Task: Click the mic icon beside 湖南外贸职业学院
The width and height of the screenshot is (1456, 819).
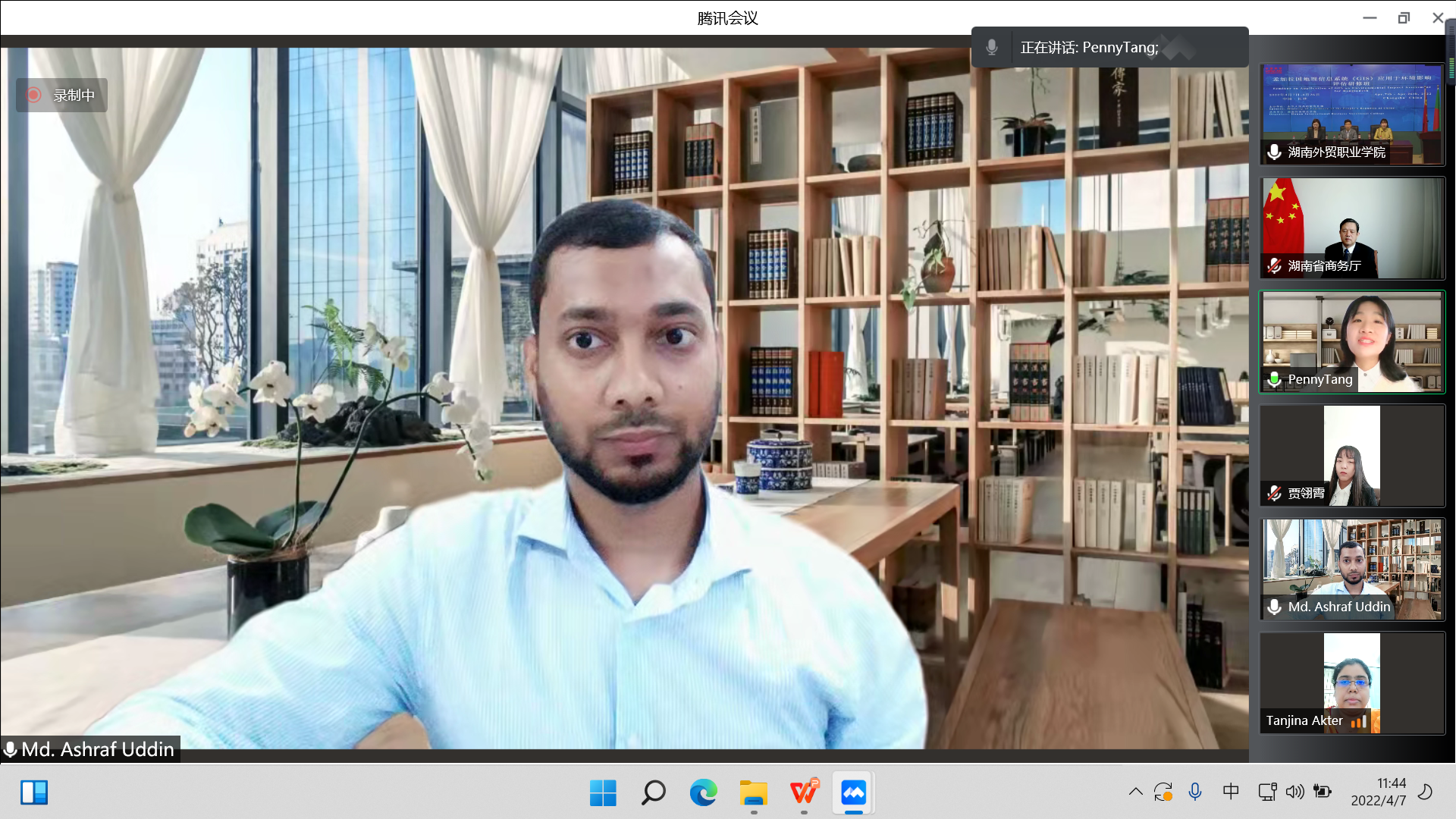Action: 1274,152
